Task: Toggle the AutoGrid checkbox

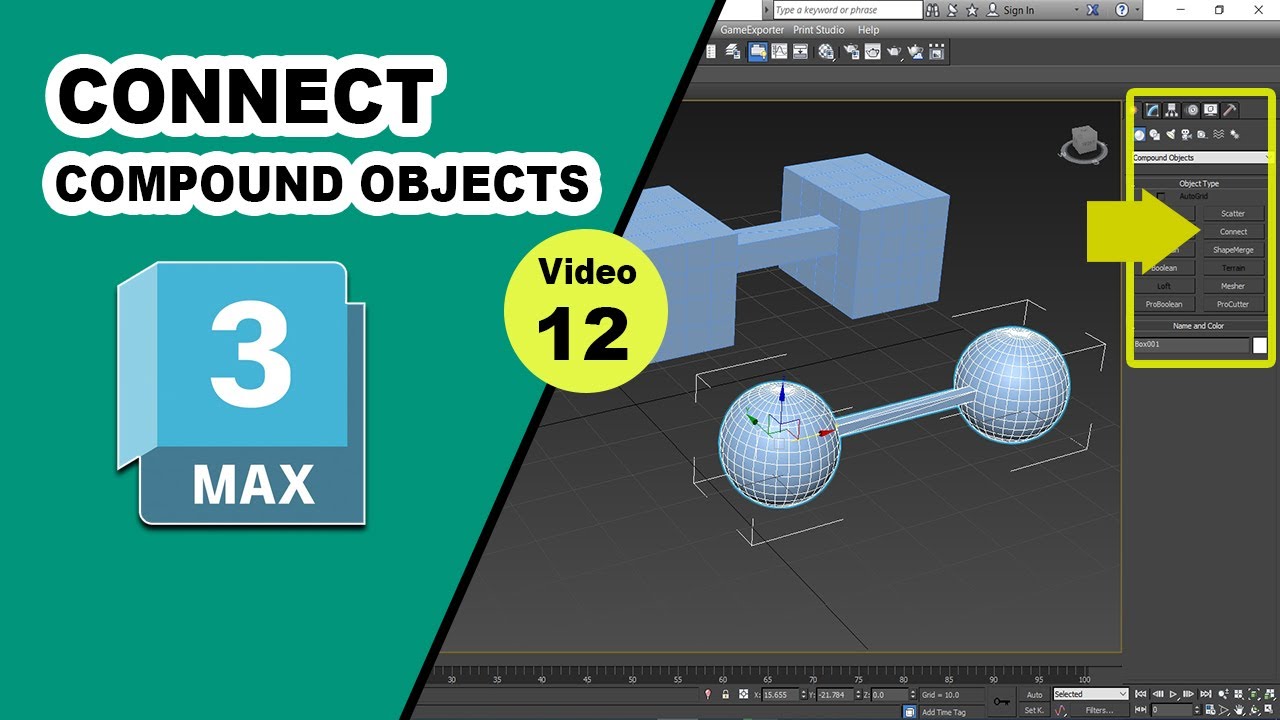Action: click(1160, 196)
